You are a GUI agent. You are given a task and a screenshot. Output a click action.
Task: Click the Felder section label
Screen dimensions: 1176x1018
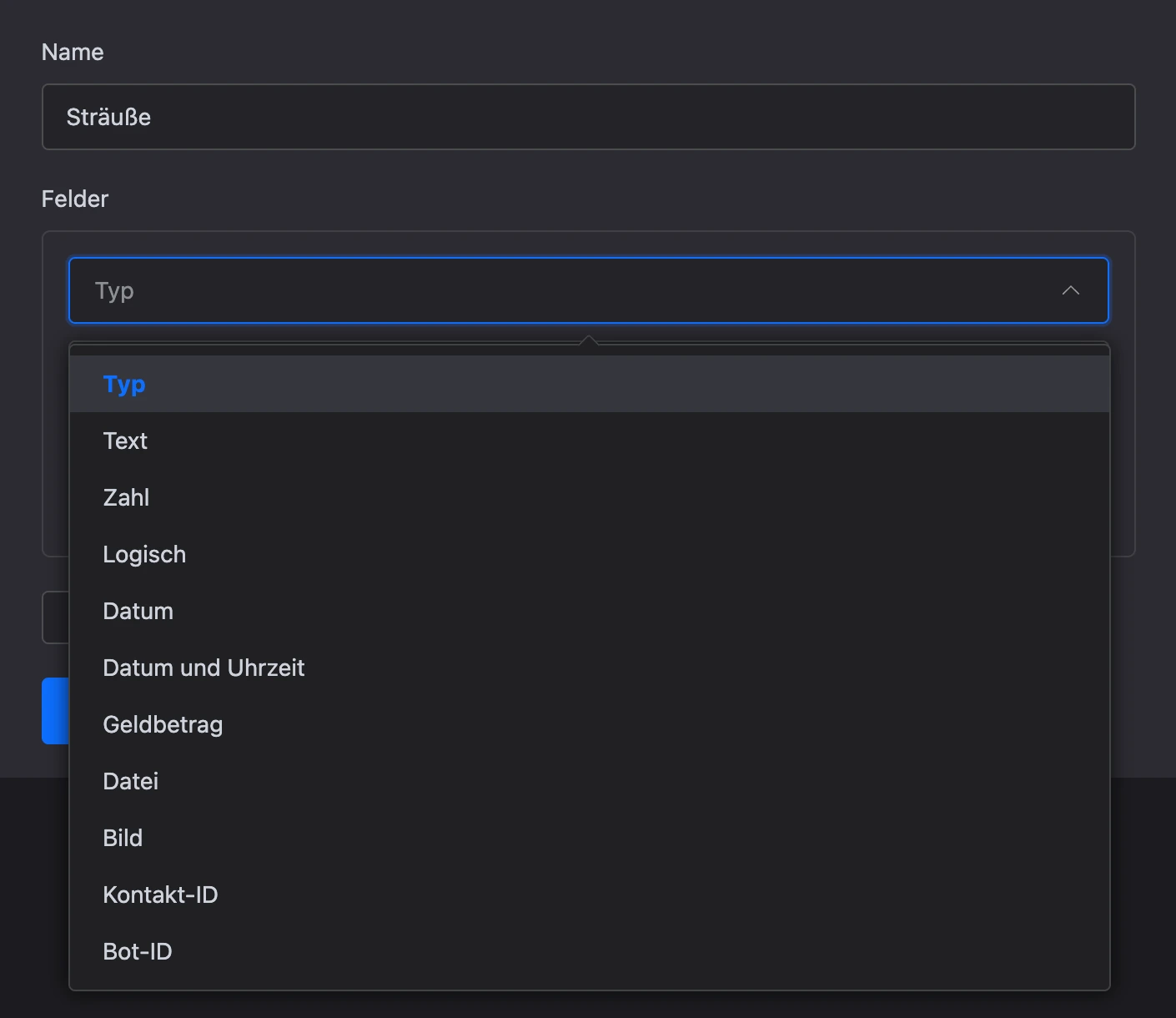(x=75, y=199)
